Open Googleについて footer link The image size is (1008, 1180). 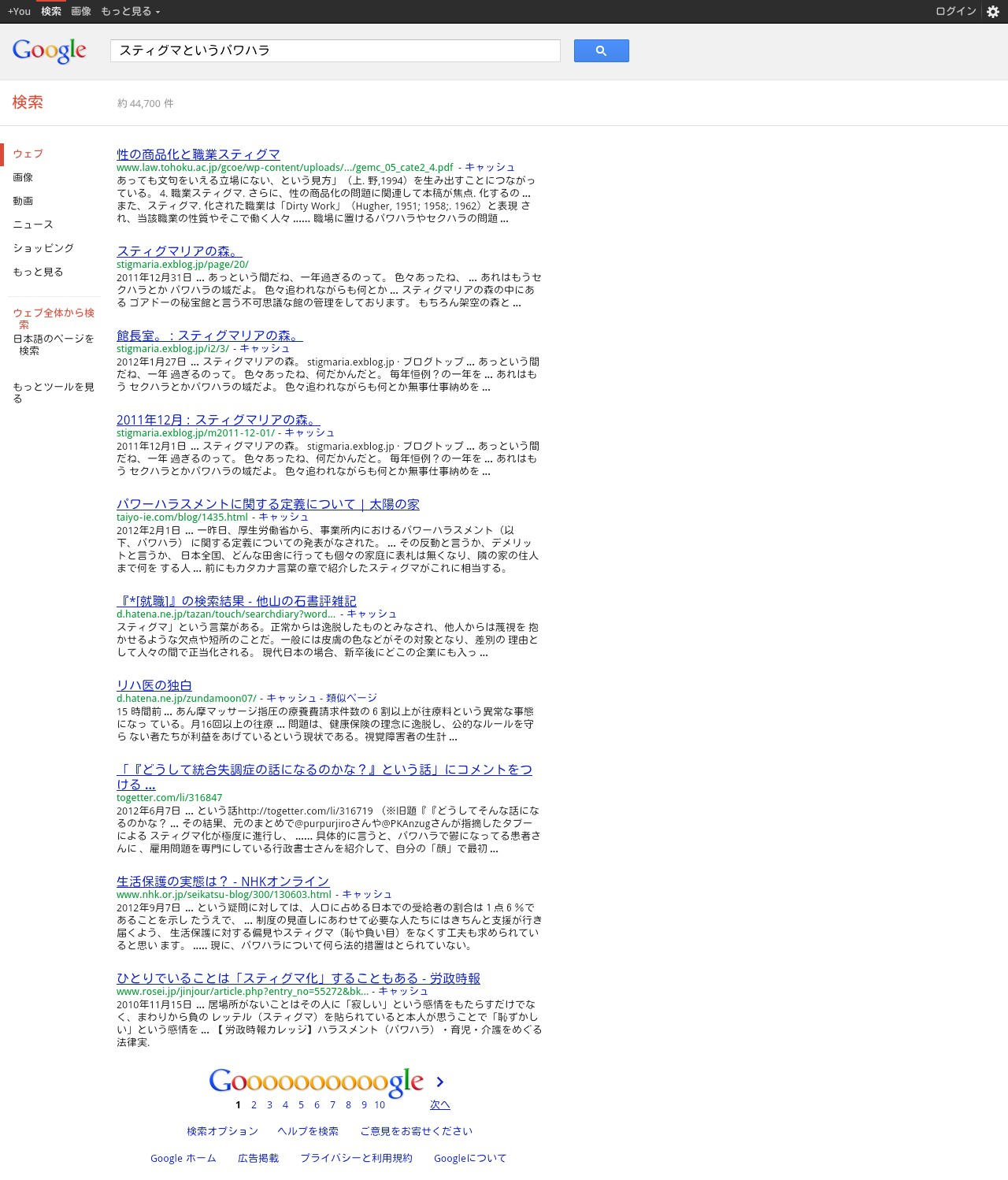pos(470,1158)
